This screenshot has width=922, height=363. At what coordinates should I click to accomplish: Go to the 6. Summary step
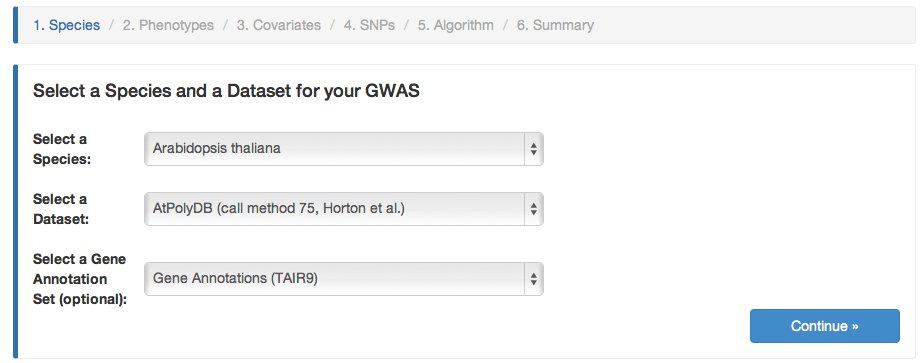click(x=555, y=25)
